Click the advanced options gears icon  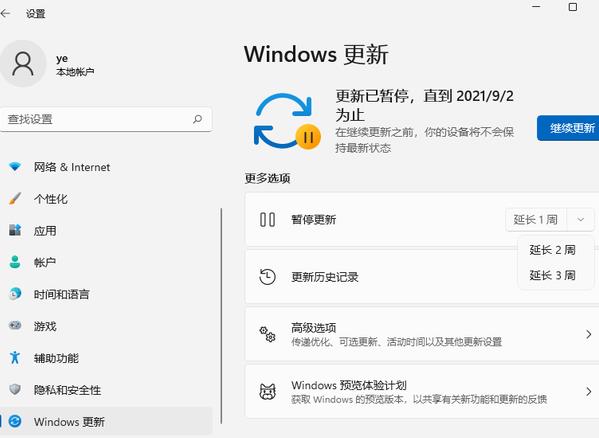(267, 334)
